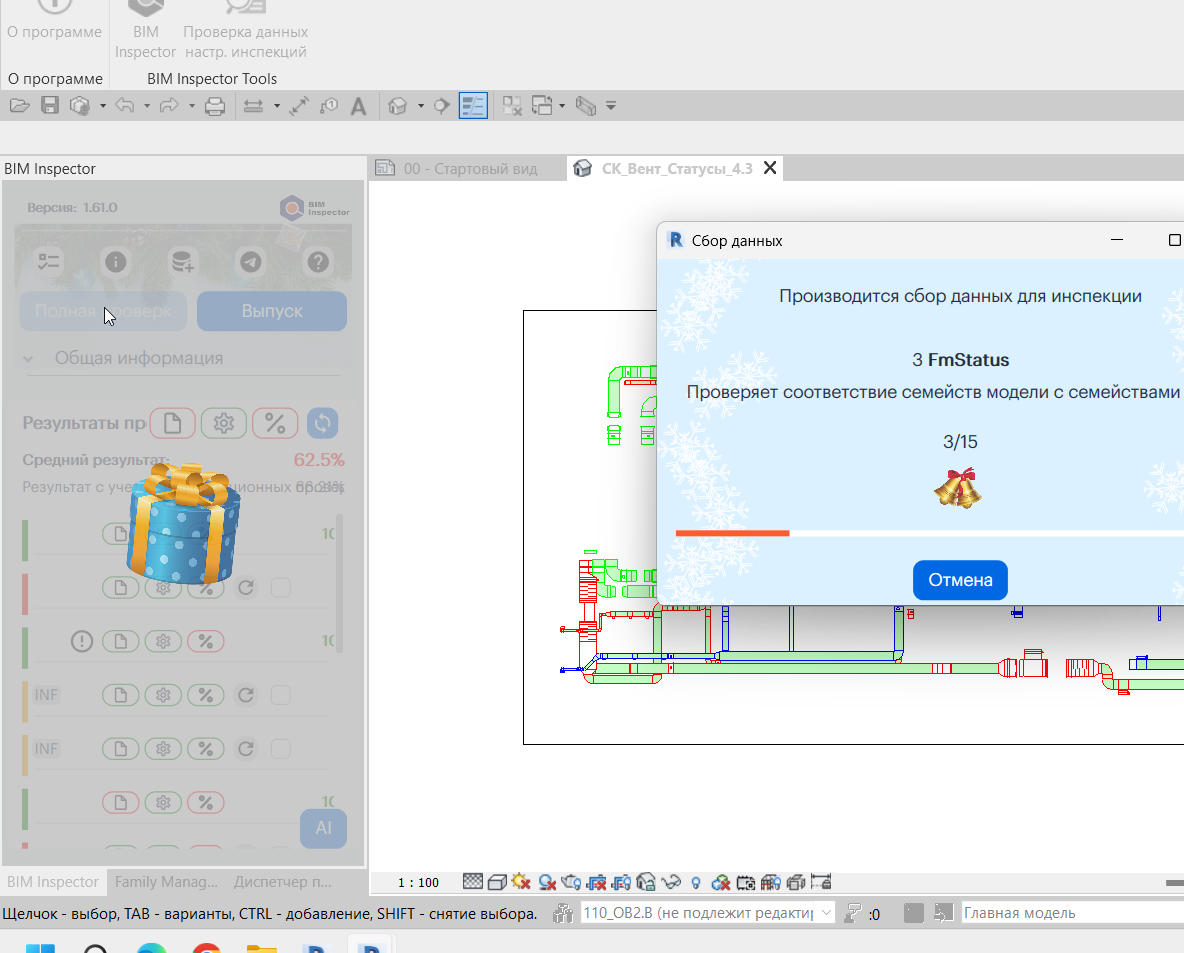
Task: Click the Telegram icon in BIM Inspector
Action: pyautogui.click(x=251, y=262)
